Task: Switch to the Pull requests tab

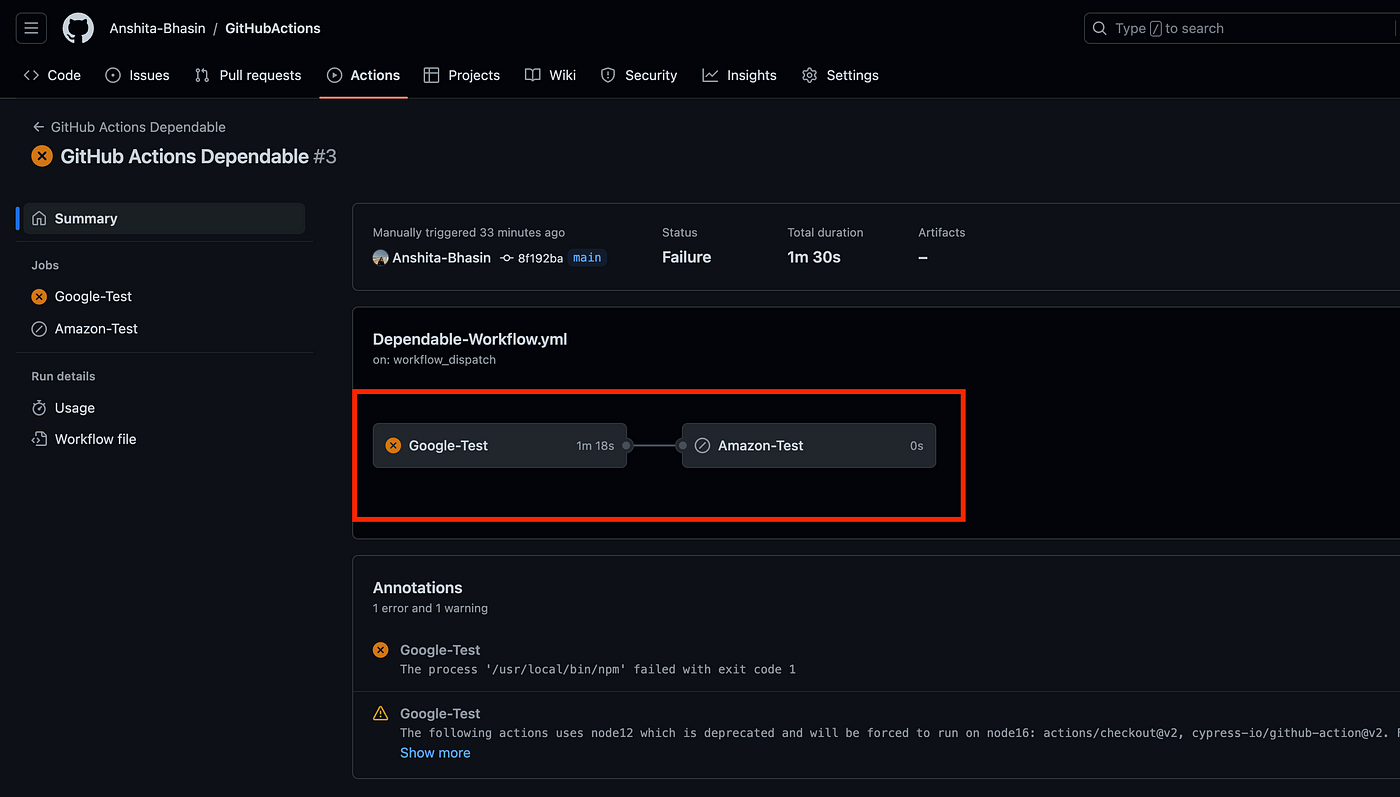Action: [x=248, y=75]
